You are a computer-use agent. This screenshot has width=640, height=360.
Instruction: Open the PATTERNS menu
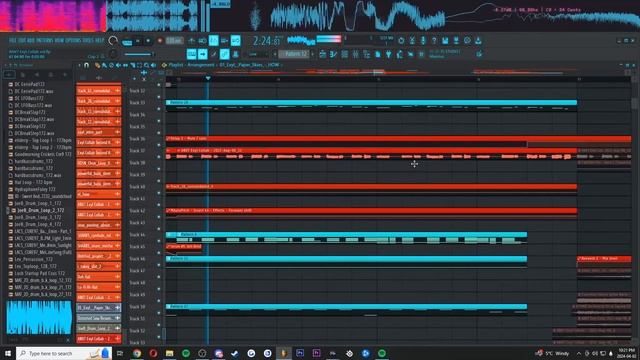click(44, 40)
